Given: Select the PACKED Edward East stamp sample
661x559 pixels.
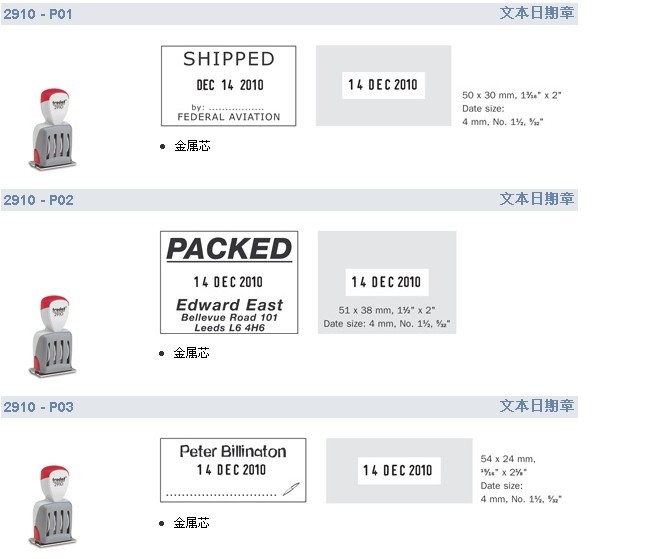Looking at the screenshot, I should pyautogui.click(x=229, y=282).
